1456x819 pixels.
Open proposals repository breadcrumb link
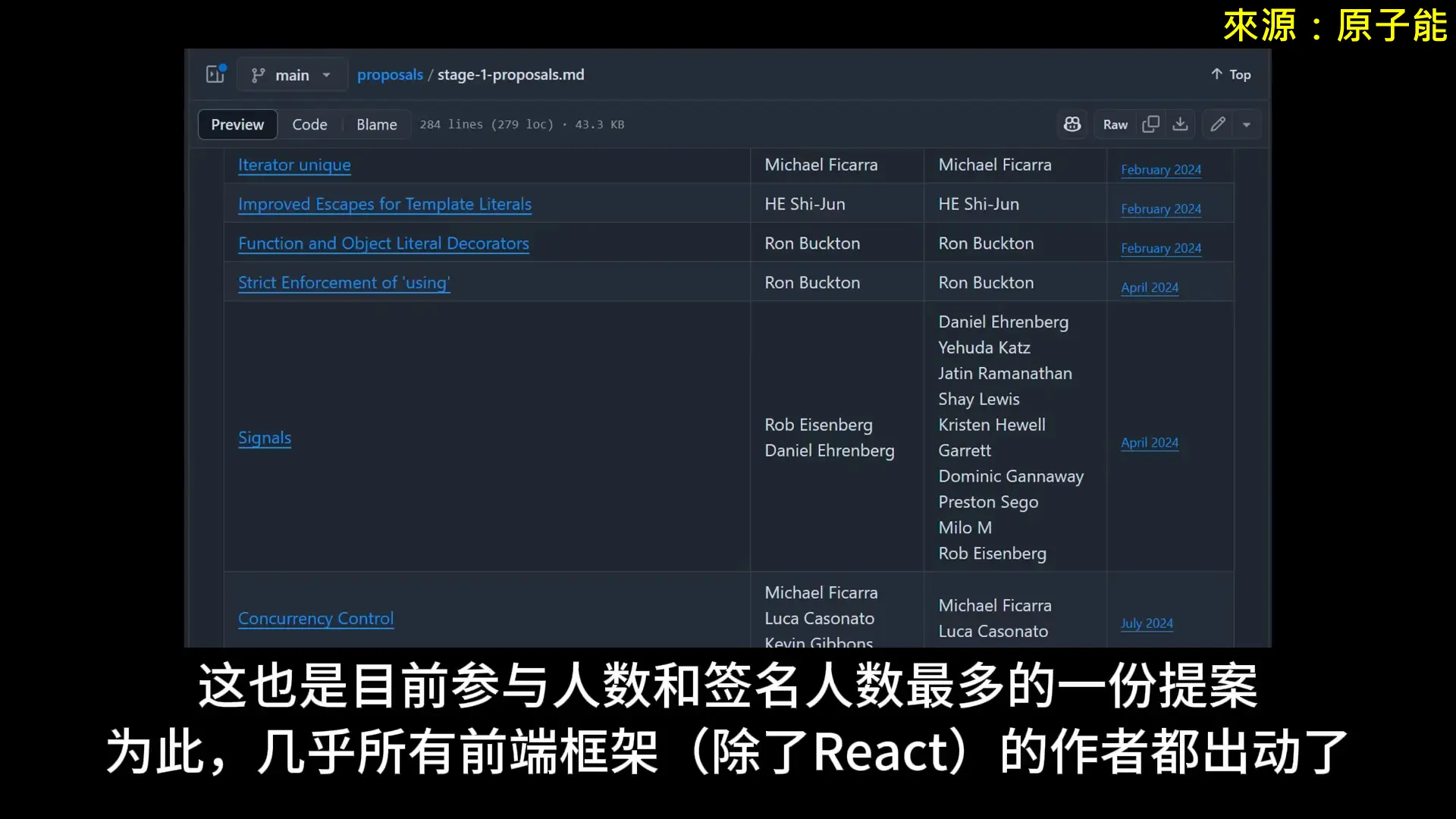[x=390, y=74]
